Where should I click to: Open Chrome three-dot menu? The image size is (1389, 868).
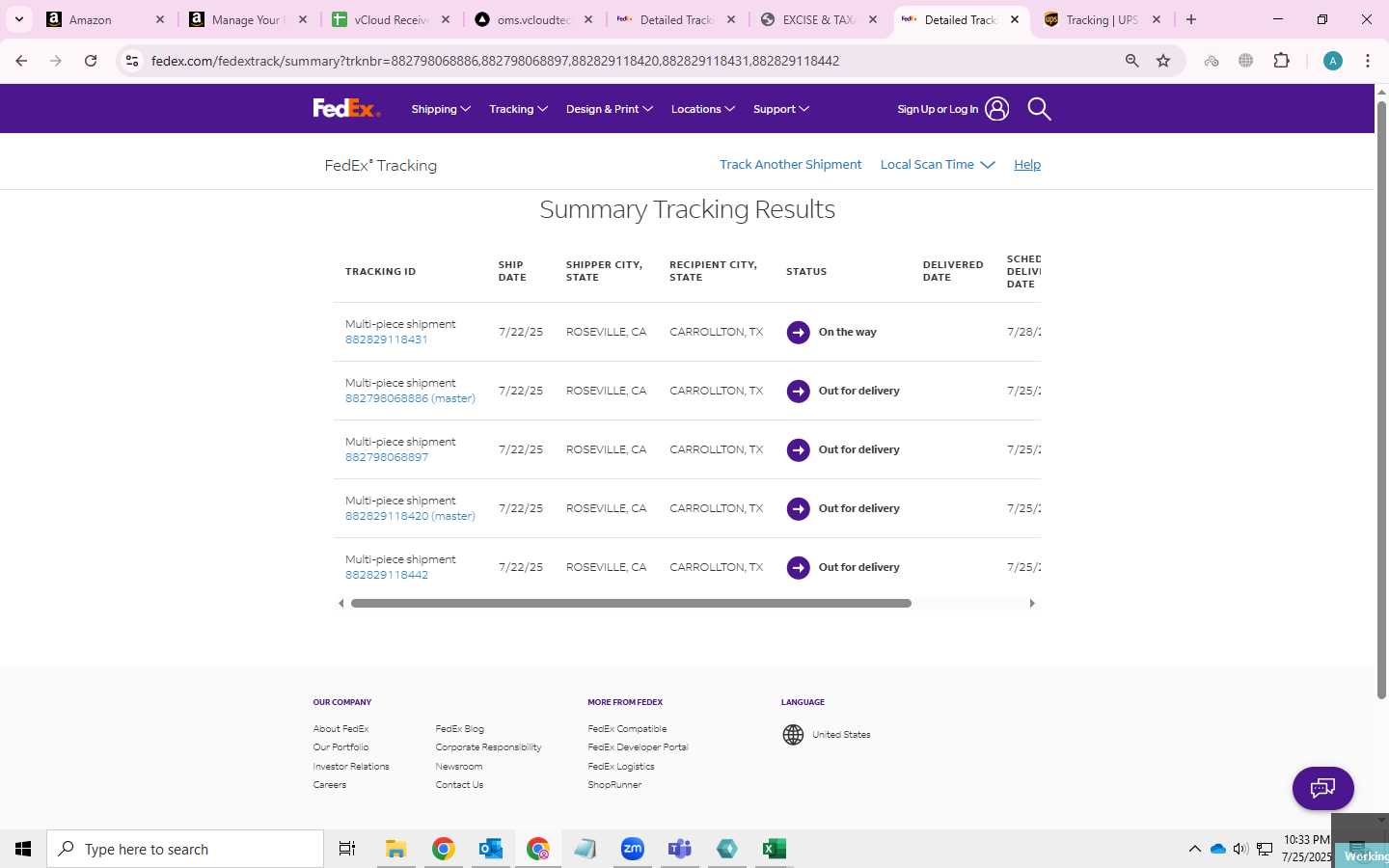coord(1368,61)
